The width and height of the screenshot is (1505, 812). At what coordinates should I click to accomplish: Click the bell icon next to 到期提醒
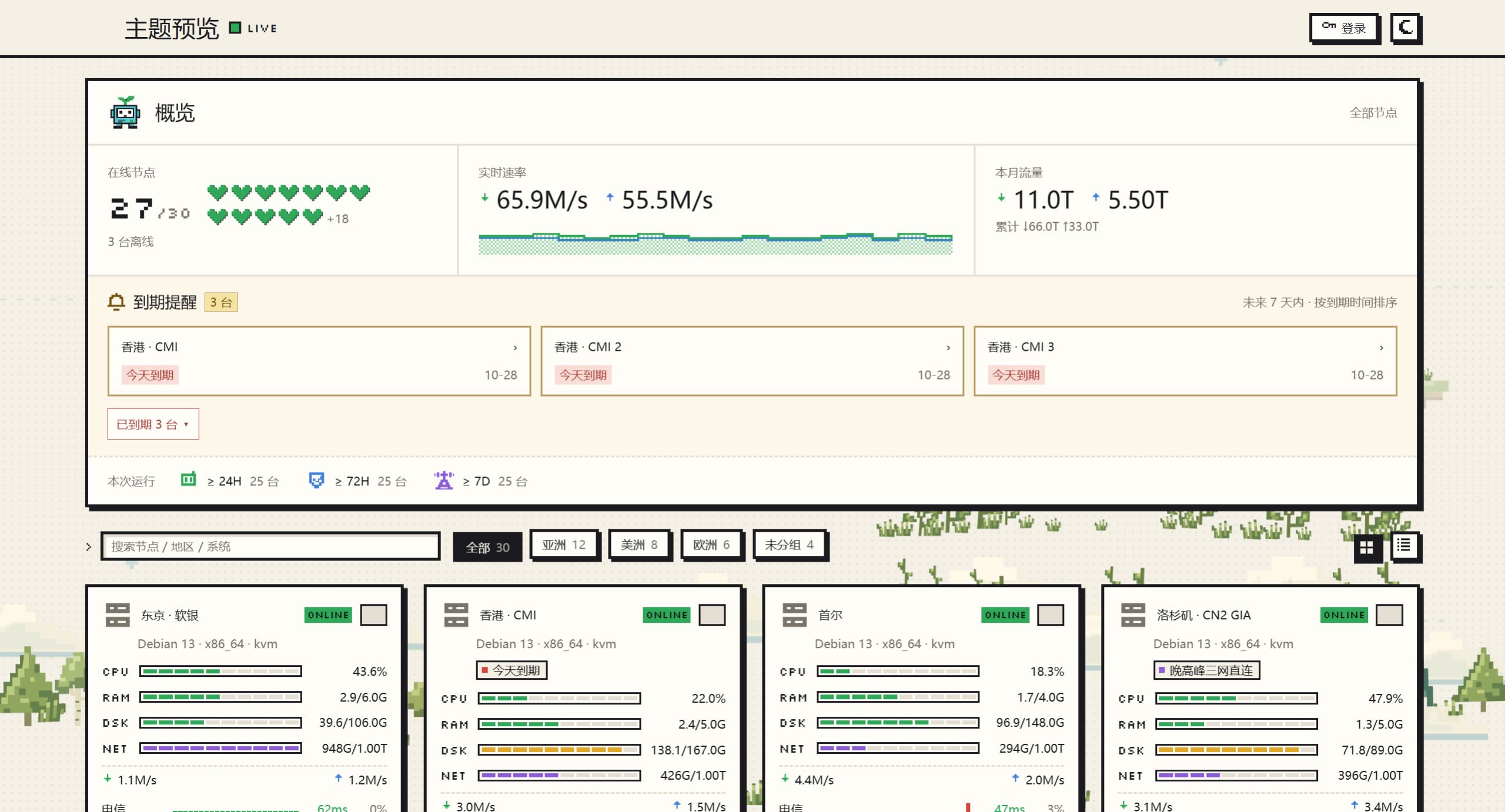point(116,302)
